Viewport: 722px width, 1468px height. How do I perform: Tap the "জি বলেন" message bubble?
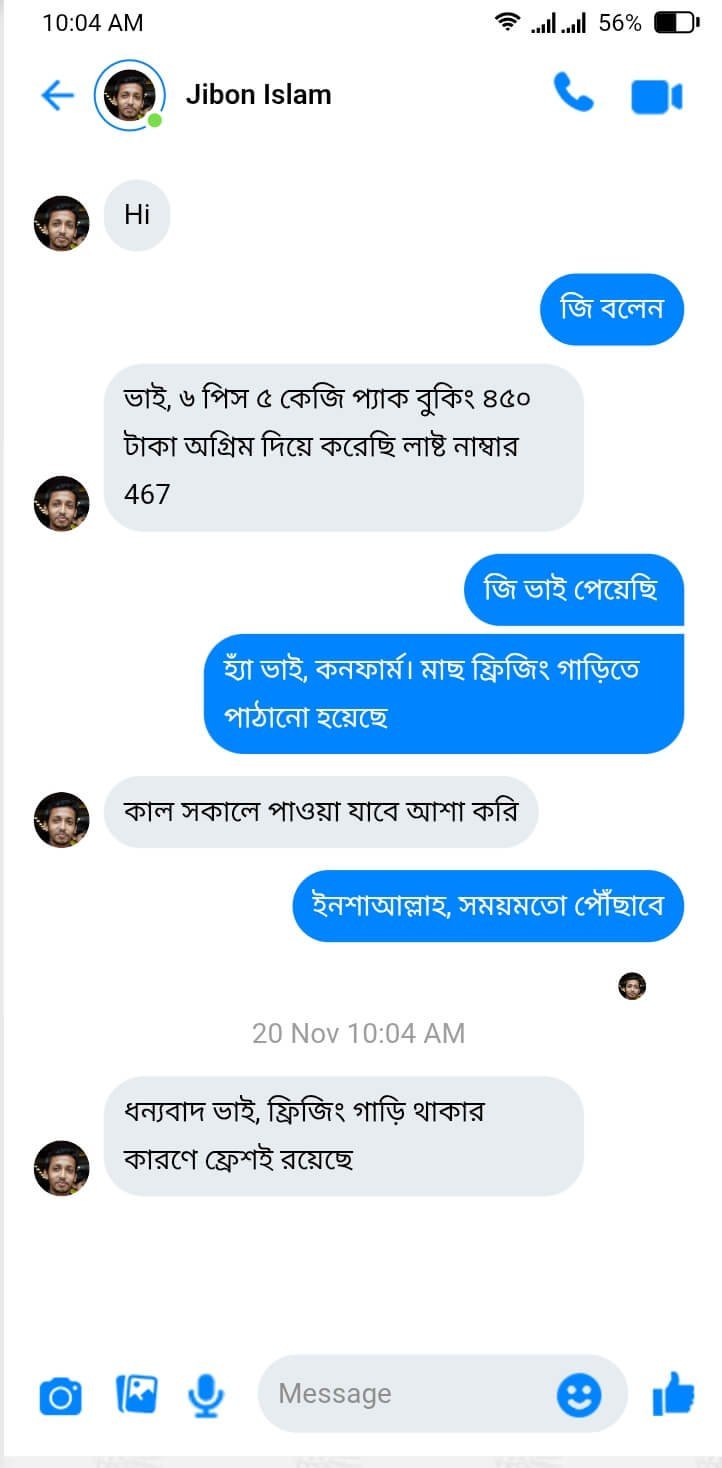click(x=612, y=309)
